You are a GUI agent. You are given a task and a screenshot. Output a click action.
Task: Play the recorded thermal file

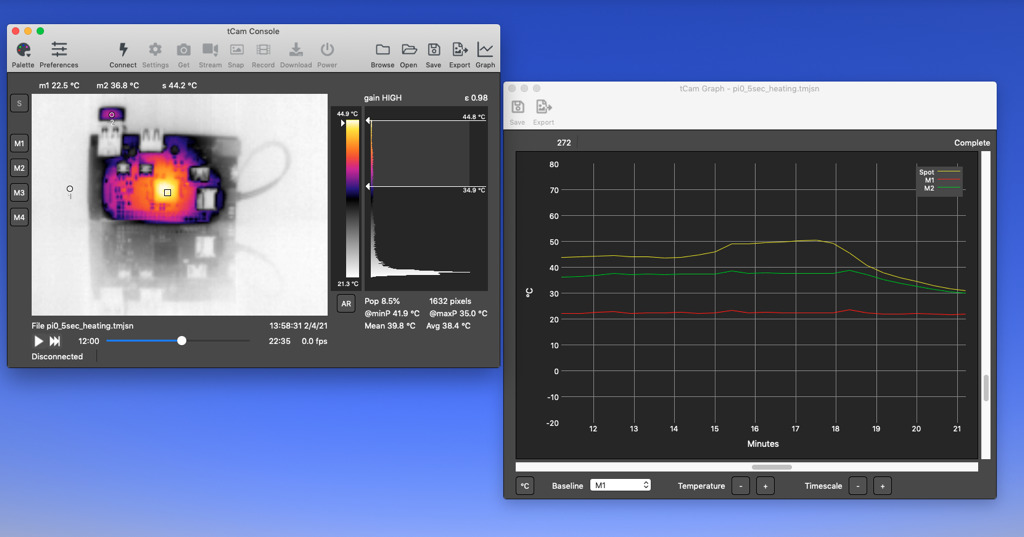[38, 341]
